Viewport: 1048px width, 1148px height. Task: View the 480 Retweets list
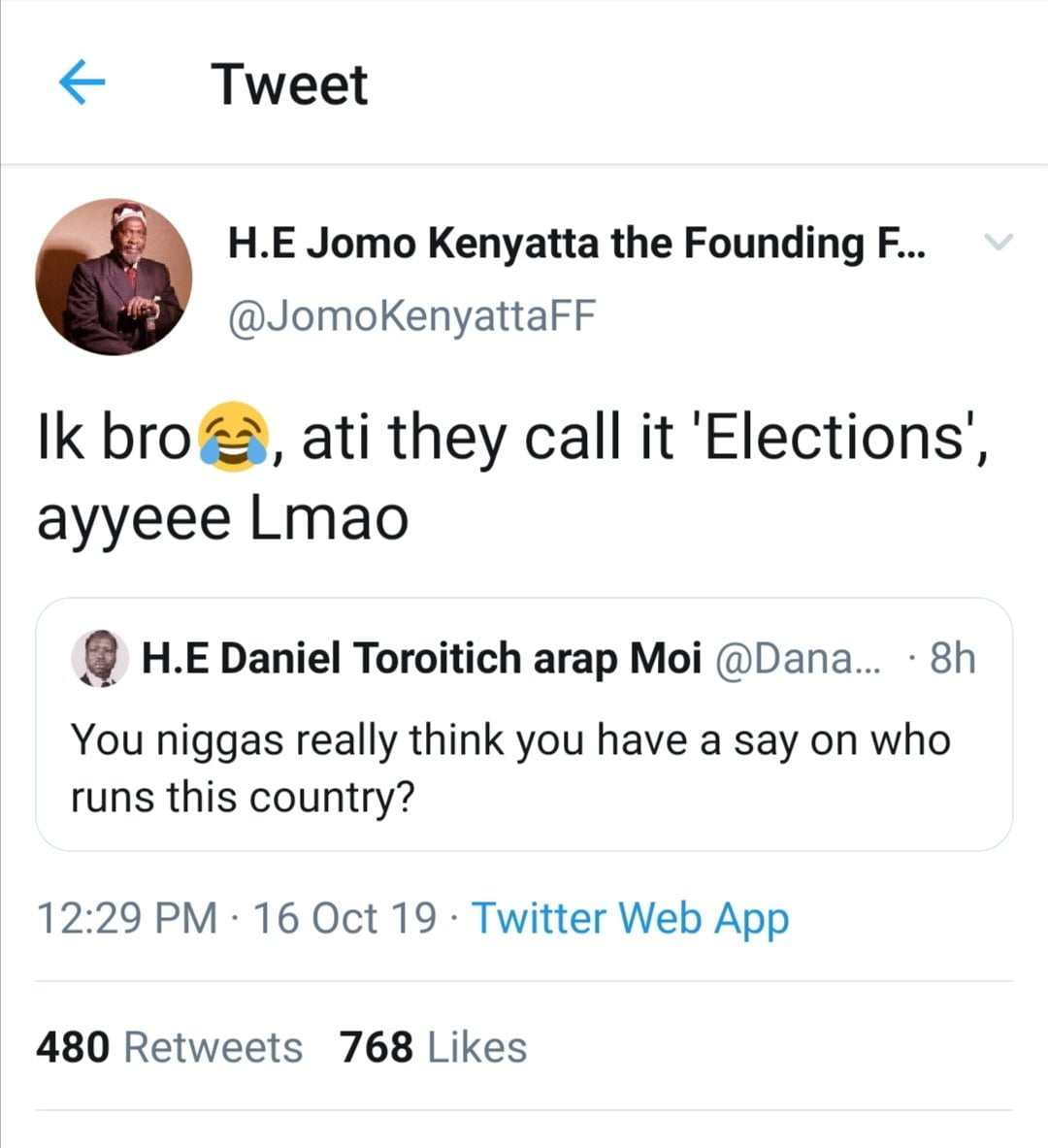point(169,1047)
